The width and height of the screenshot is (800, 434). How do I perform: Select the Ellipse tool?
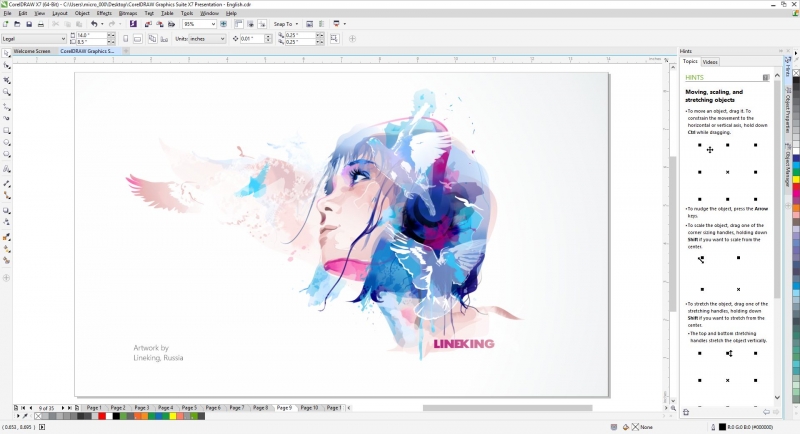7,143
